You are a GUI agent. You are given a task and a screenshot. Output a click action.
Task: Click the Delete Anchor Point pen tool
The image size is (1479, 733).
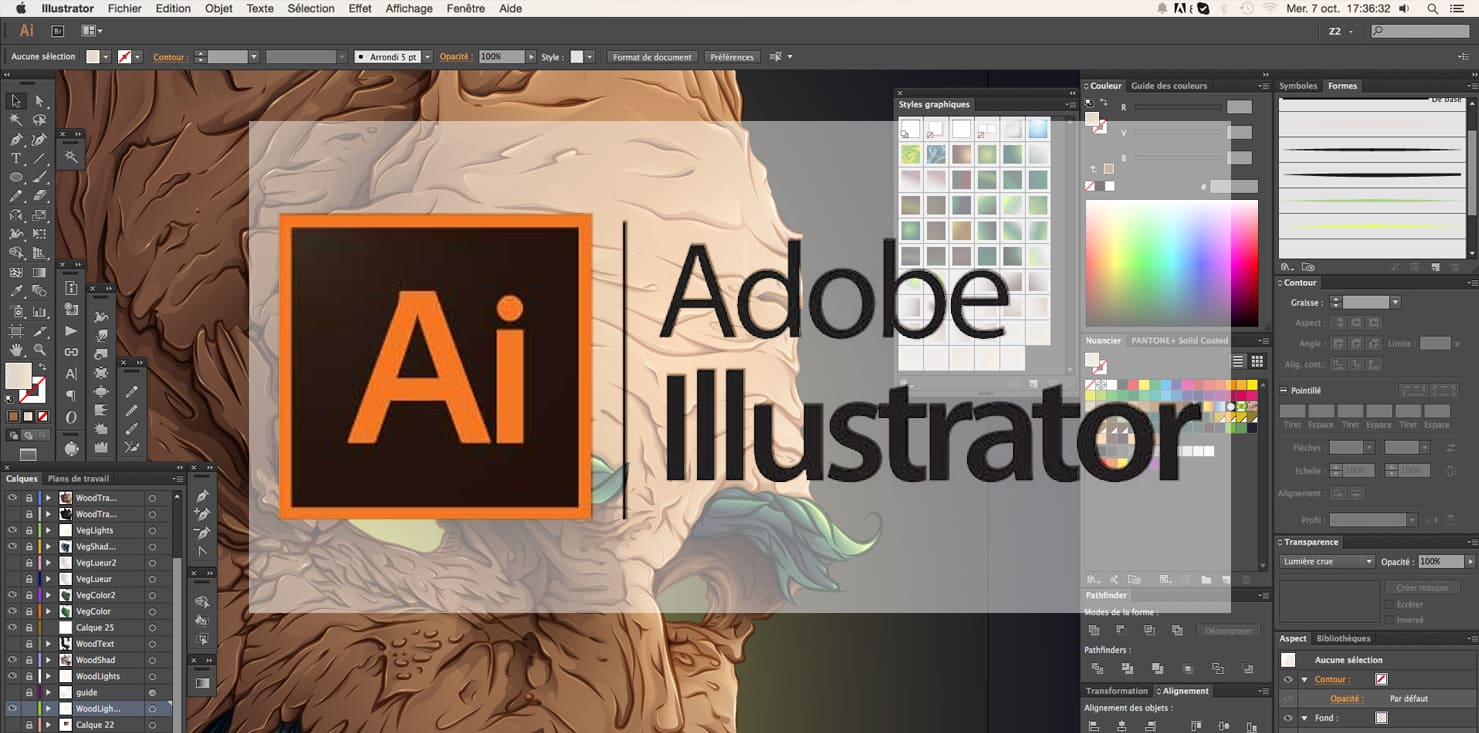[203, 533]
